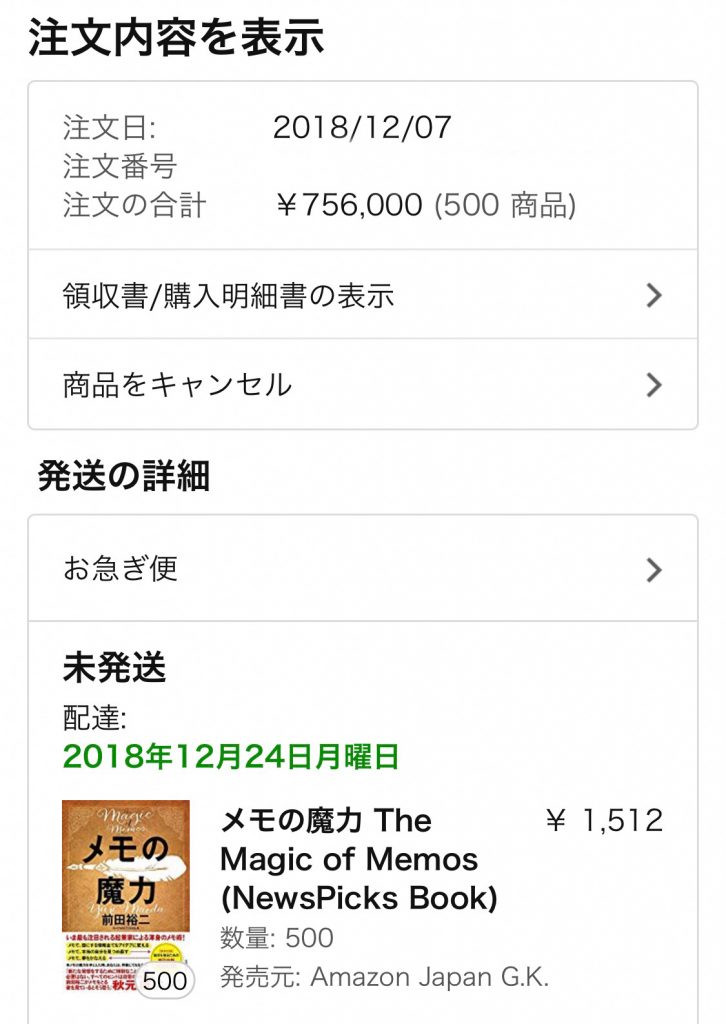The height and width of the screenshot is (1024, 726).
Task: Tap chevron next to 商品をキャンセル
Action: 654,384
